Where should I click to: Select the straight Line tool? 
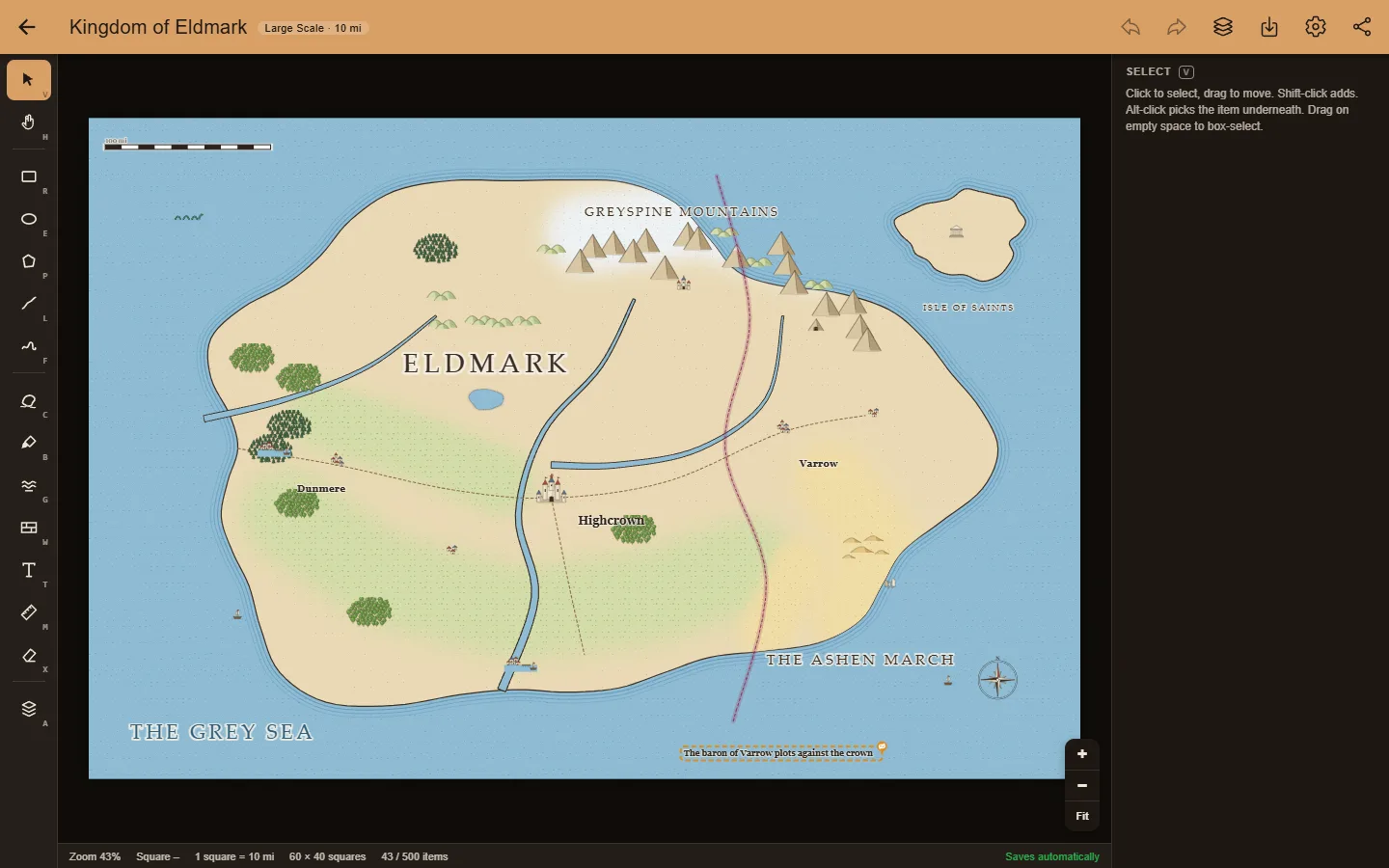[29, 304]
